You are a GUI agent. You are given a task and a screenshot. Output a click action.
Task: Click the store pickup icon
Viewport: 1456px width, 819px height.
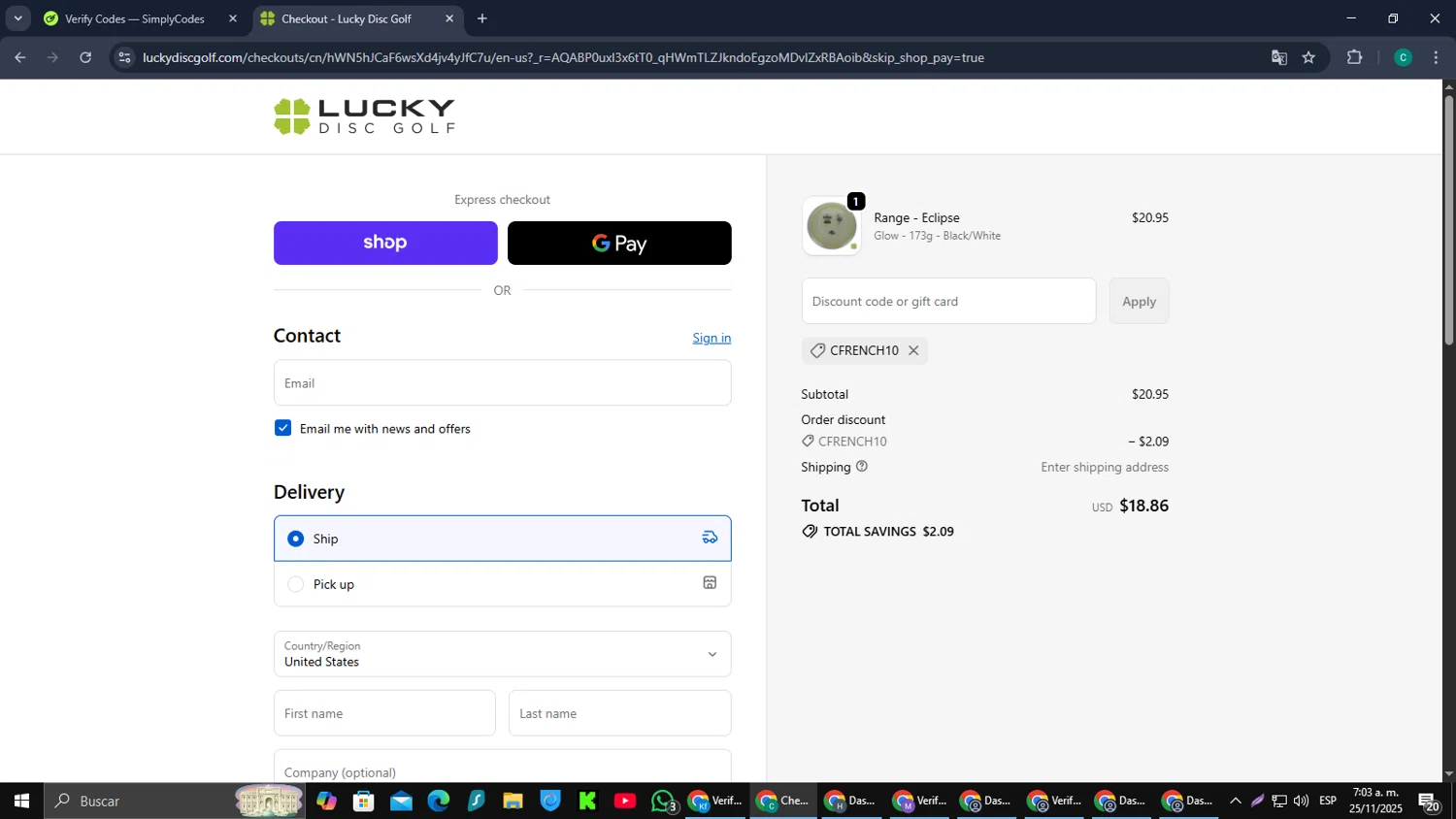pyautogui.click(x=710, y=583)
